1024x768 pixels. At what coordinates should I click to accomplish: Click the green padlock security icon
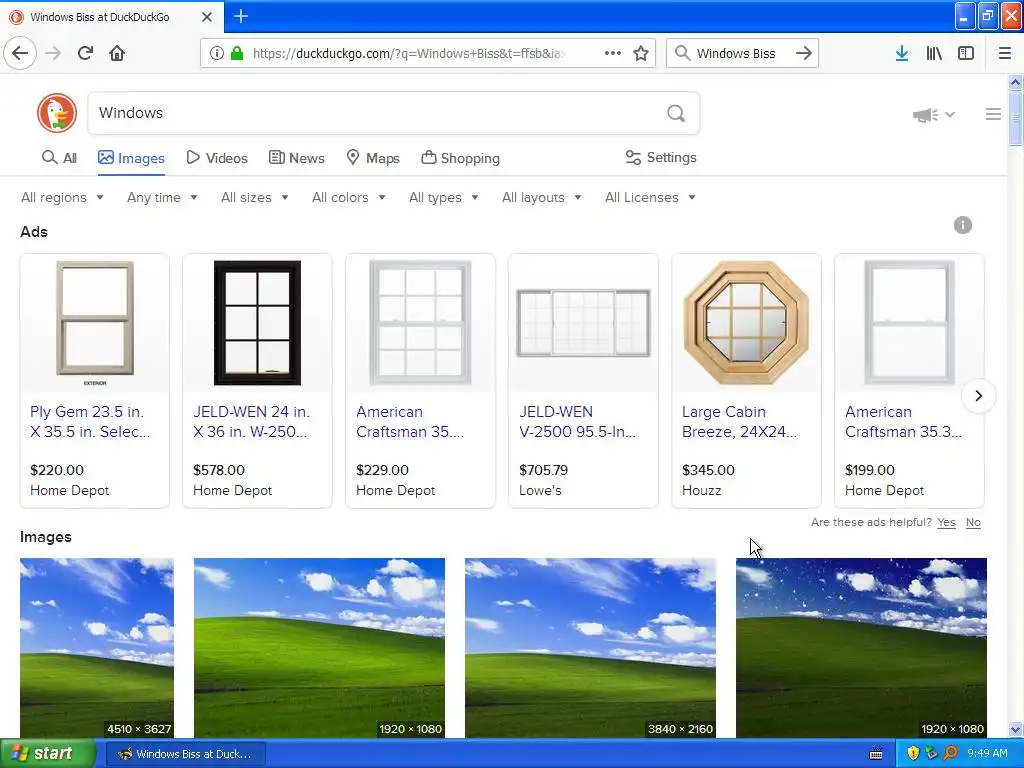[x=236, y=53]
